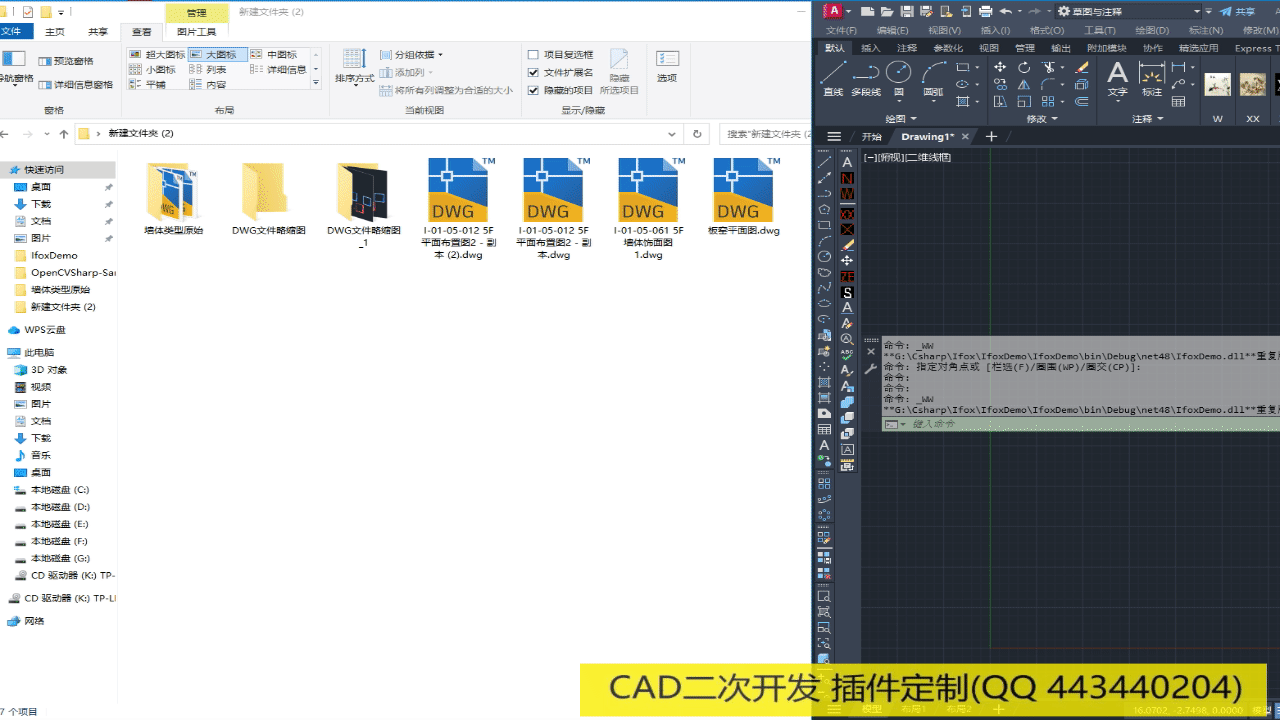Open the 查看 tab in Explorer
1280x720 pixels.
141,32
